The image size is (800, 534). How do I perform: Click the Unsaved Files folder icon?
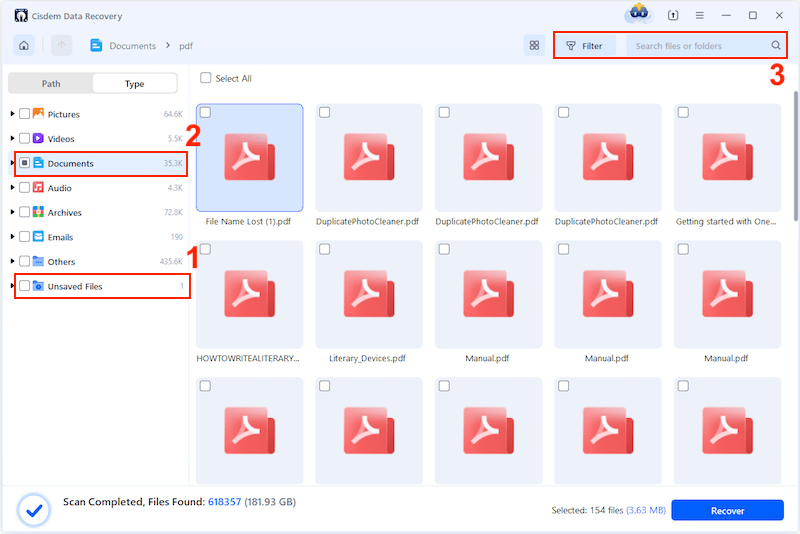pos(38,286)
